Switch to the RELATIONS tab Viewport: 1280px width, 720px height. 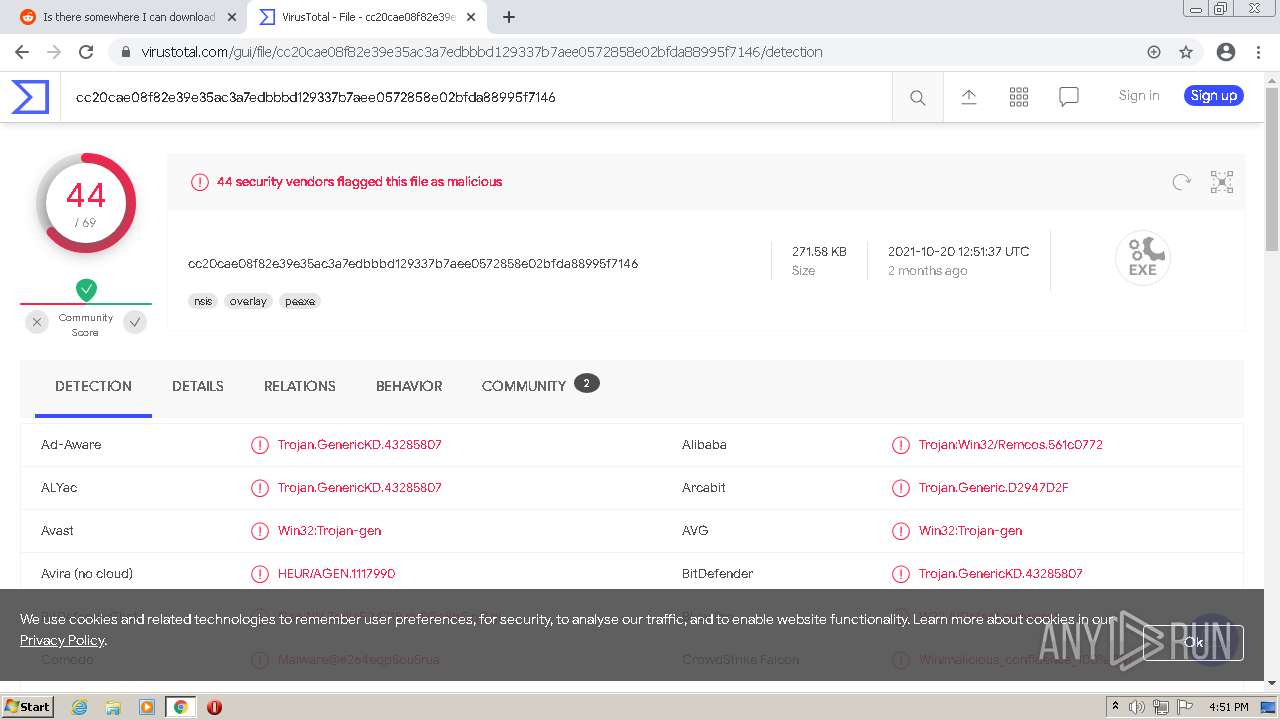[x=300, y=386]
